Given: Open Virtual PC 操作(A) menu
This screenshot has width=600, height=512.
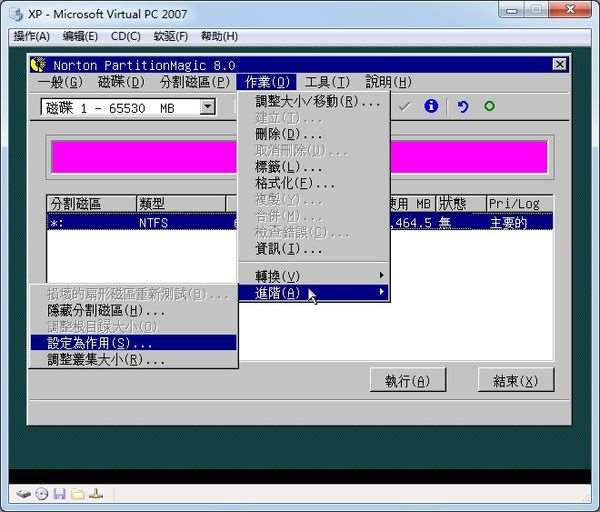Looking at the screenshot, I should point(32,36).
